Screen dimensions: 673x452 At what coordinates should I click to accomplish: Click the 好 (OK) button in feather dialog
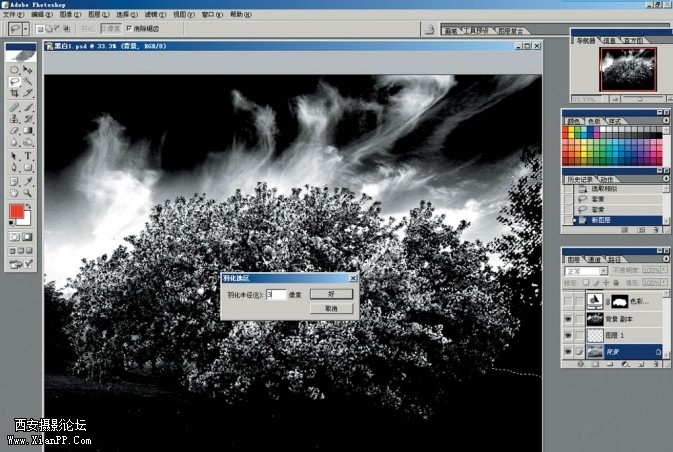[330, 295]
